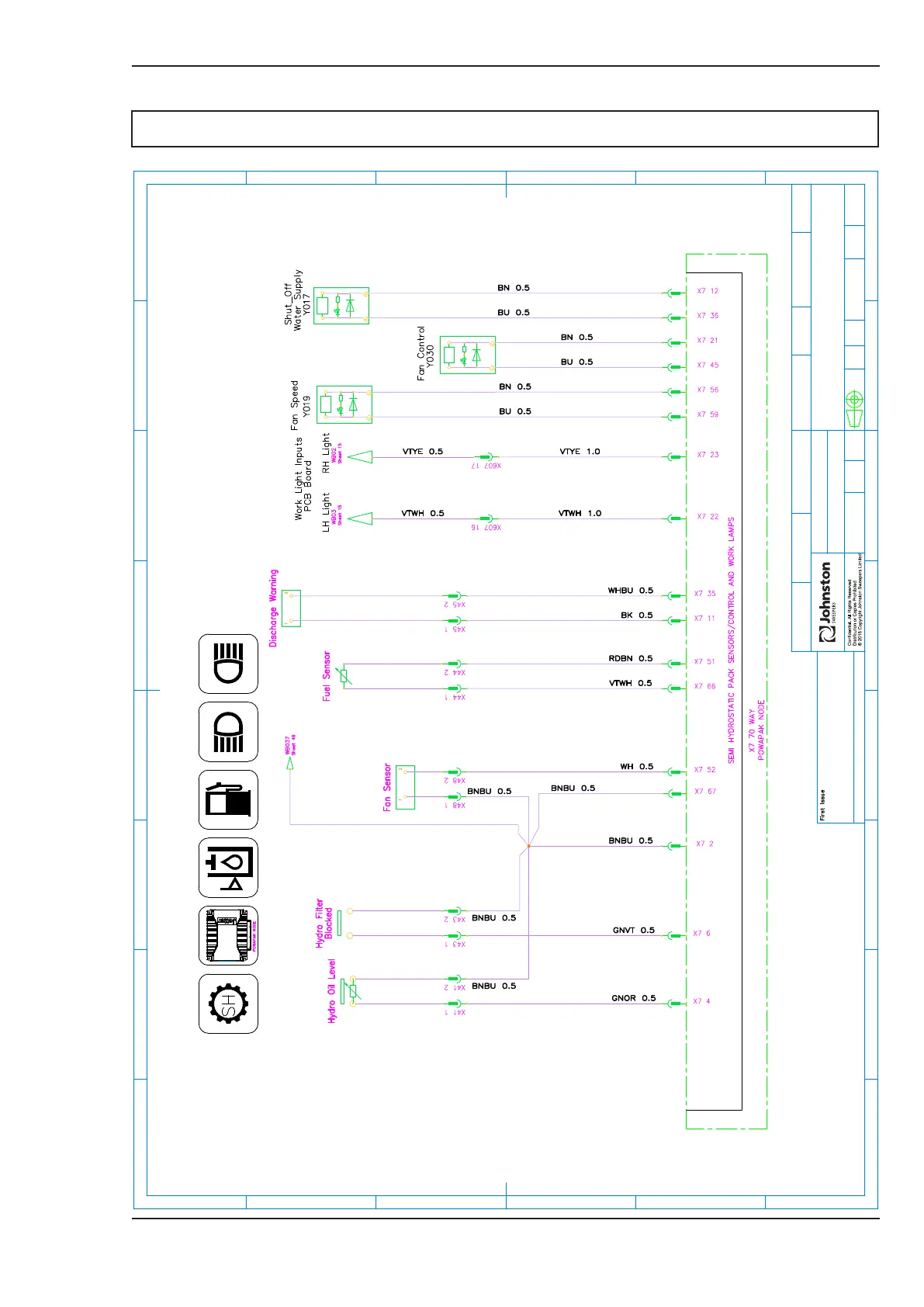Viewport: 924px width, 1307px height.
Task: Click the Fan Speed Y019 solenoid symbol
Action: coord(344,404)
